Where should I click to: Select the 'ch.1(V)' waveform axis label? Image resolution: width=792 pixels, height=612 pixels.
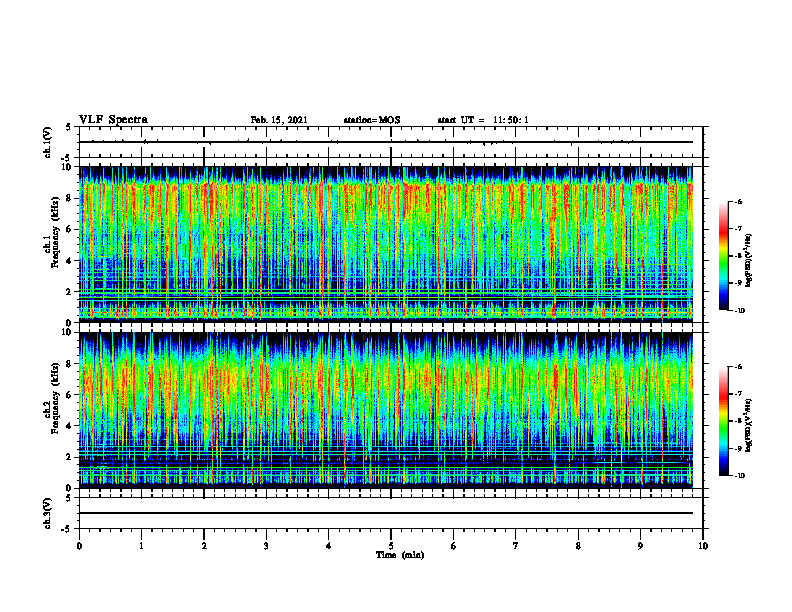point(48,142)
